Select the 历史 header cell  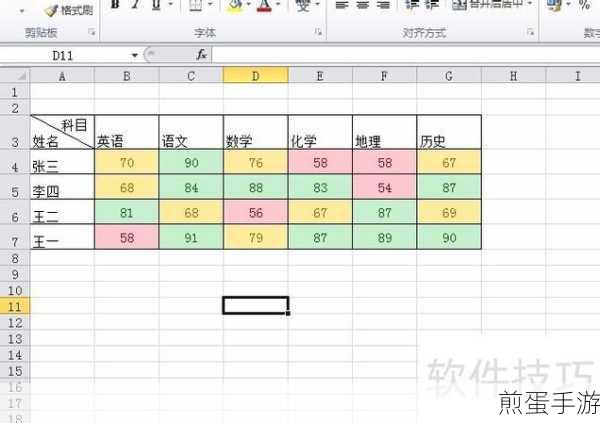click(x=449, y=132)
